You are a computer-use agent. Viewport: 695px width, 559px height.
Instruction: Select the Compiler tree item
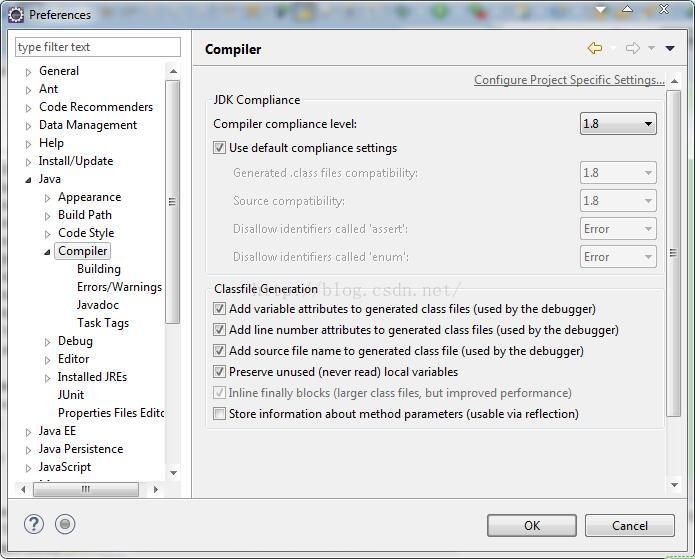coord(83,251)
